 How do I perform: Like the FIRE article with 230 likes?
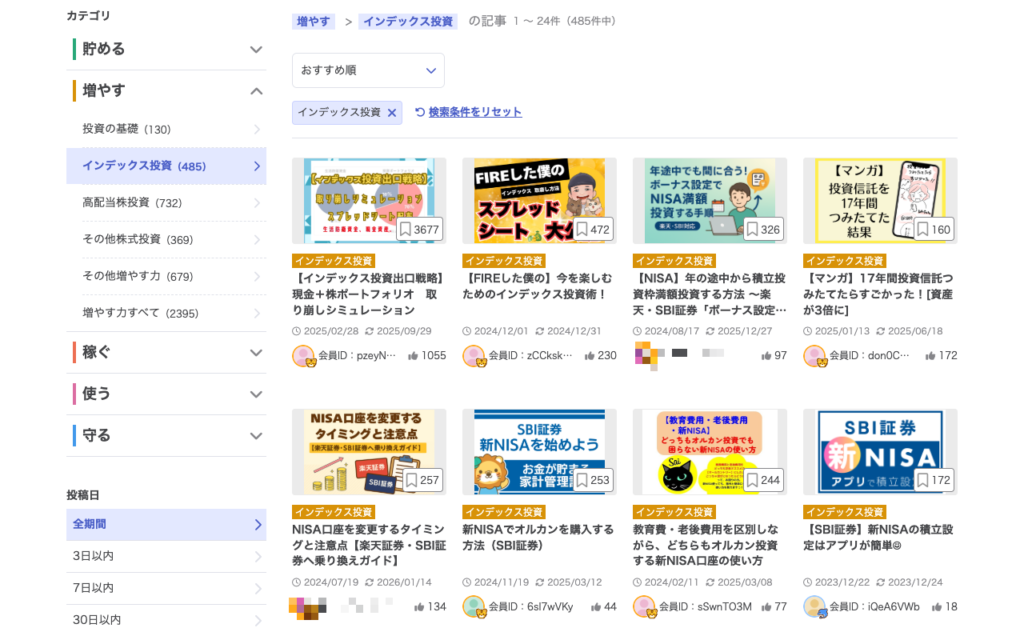click(x=590, y=356)
